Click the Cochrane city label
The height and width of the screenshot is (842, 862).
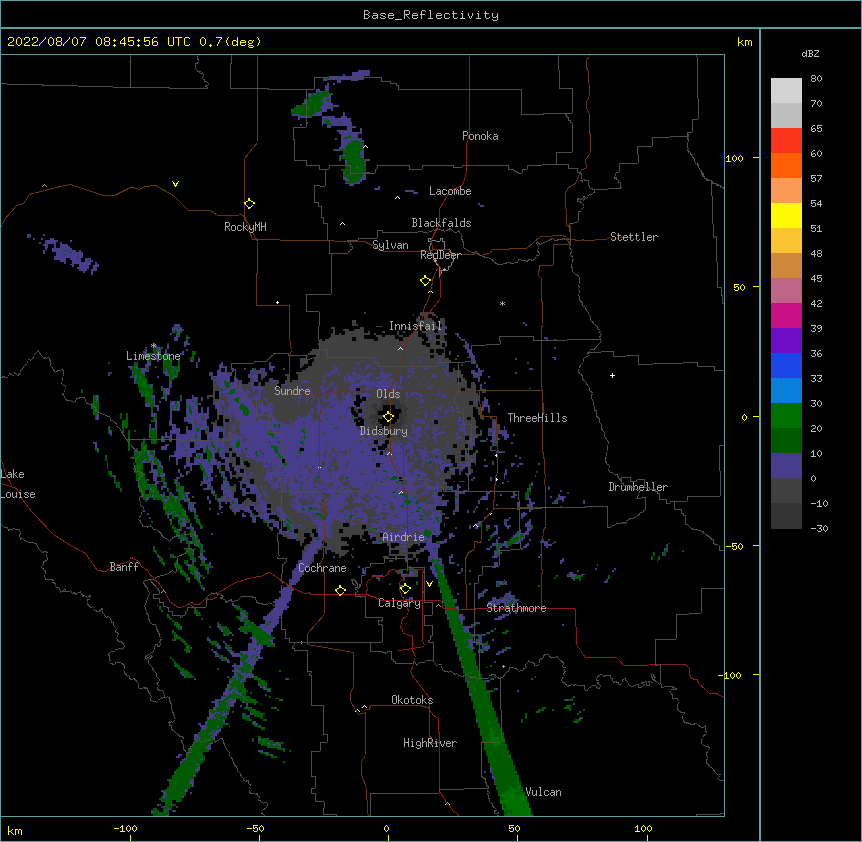322,568
